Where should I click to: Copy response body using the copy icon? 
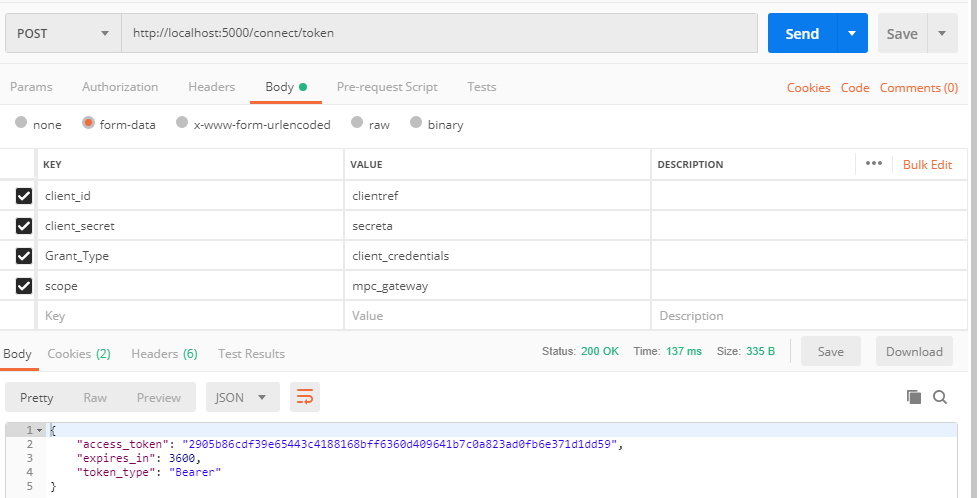pyautogui.click(x=913, y=397)
